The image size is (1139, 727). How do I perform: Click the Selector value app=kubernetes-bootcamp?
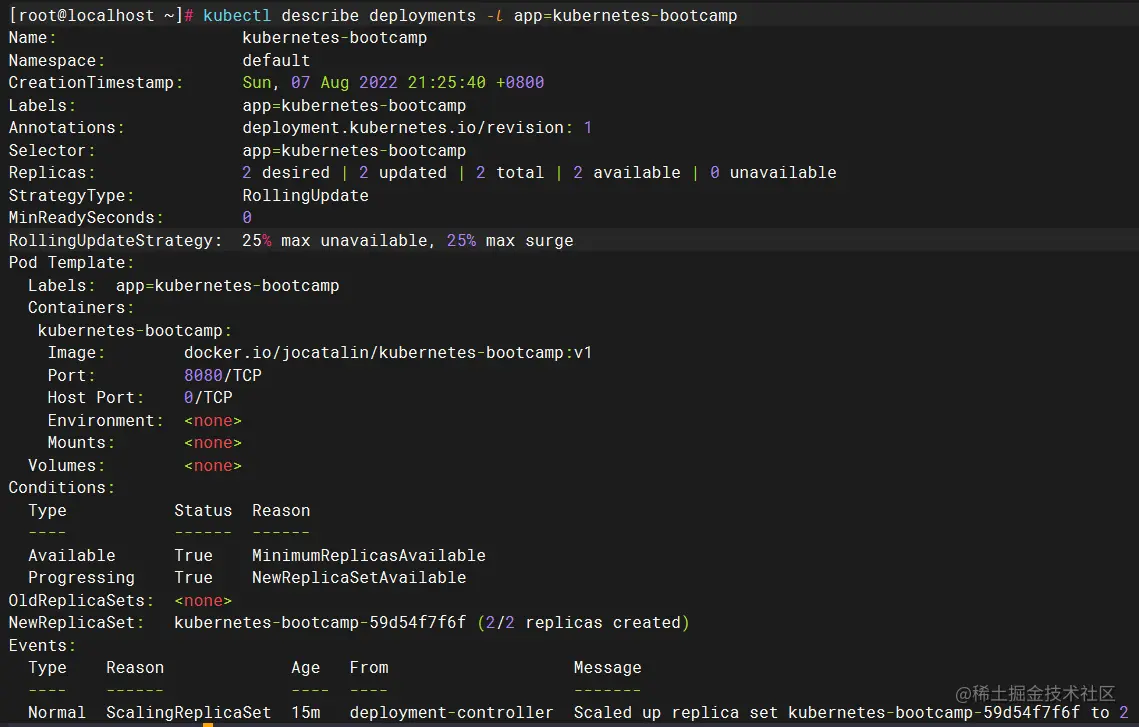click(x=354, y=150)
